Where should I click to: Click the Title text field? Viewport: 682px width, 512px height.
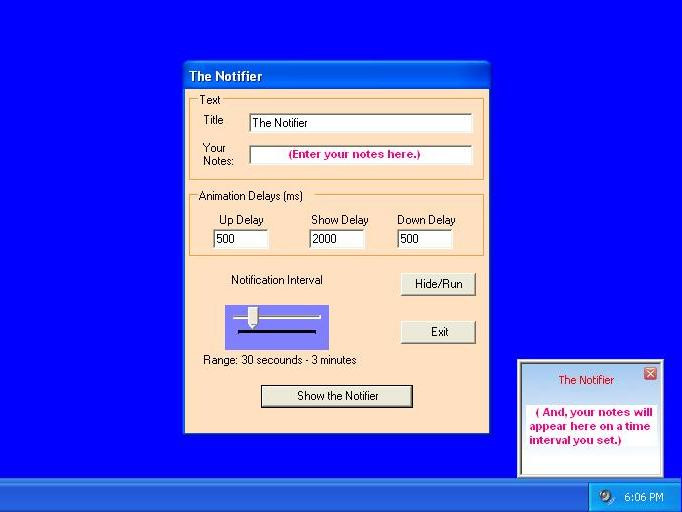click(x=360, y=123)
